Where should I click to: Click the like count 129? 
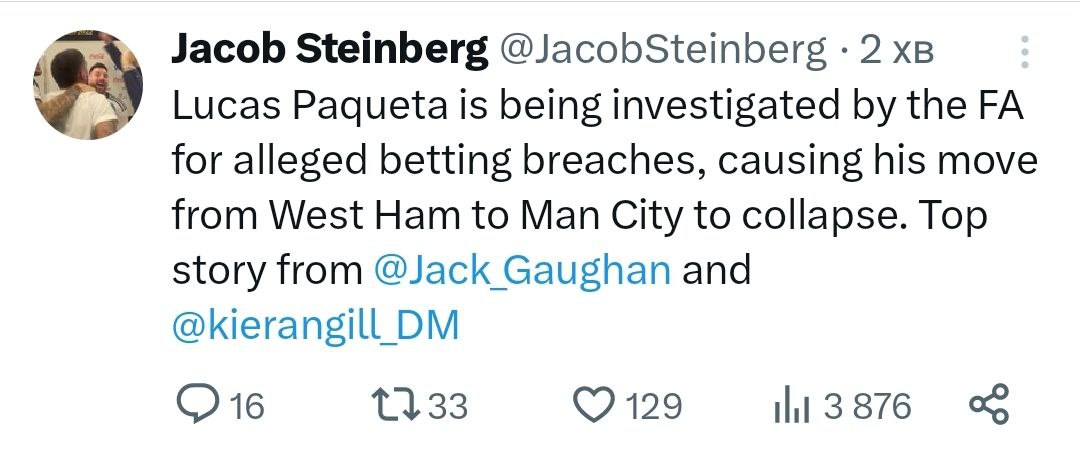(x=653, y=406)
